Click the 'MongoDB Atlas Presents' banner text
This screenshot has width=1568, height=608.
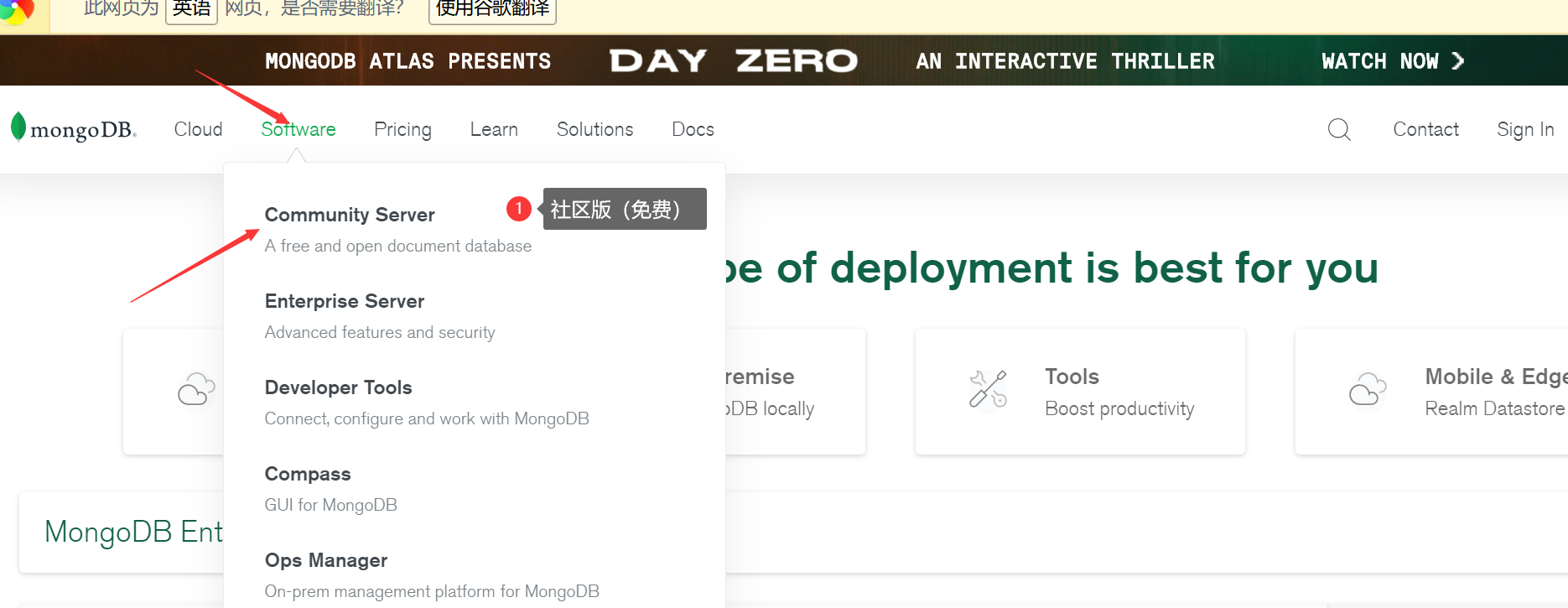(408, 61)
